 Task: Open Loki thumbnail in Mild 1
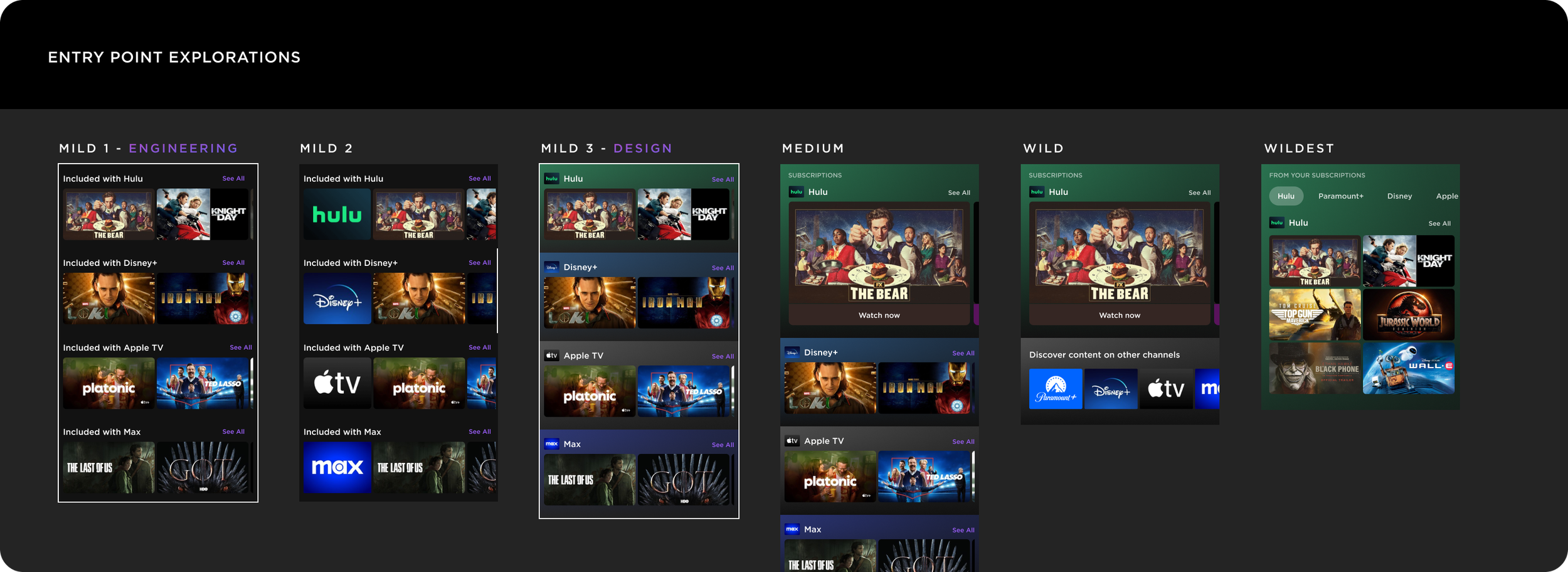point(109,299)
